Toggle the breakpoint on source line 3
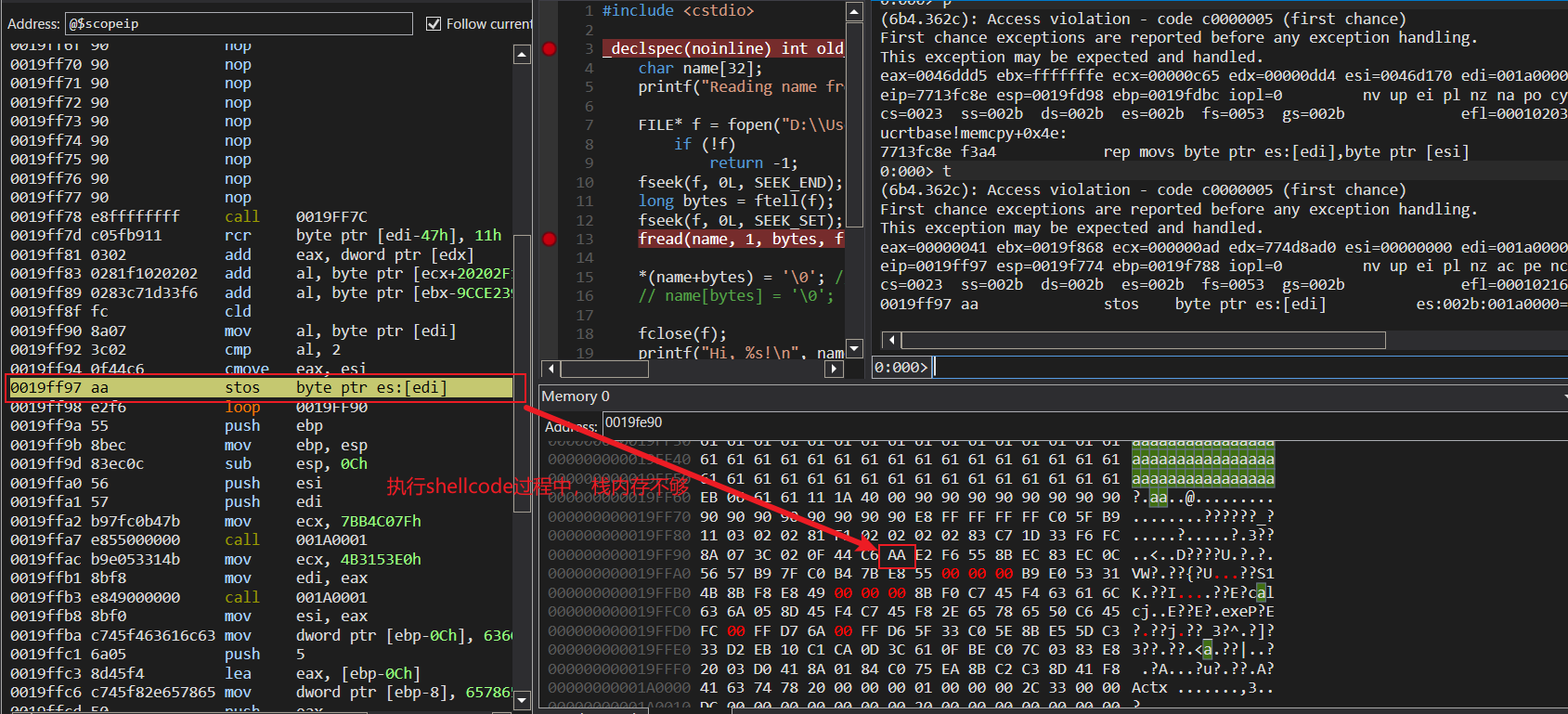Viewport: 1568px width, 714px height. click(x=550, y=48)
